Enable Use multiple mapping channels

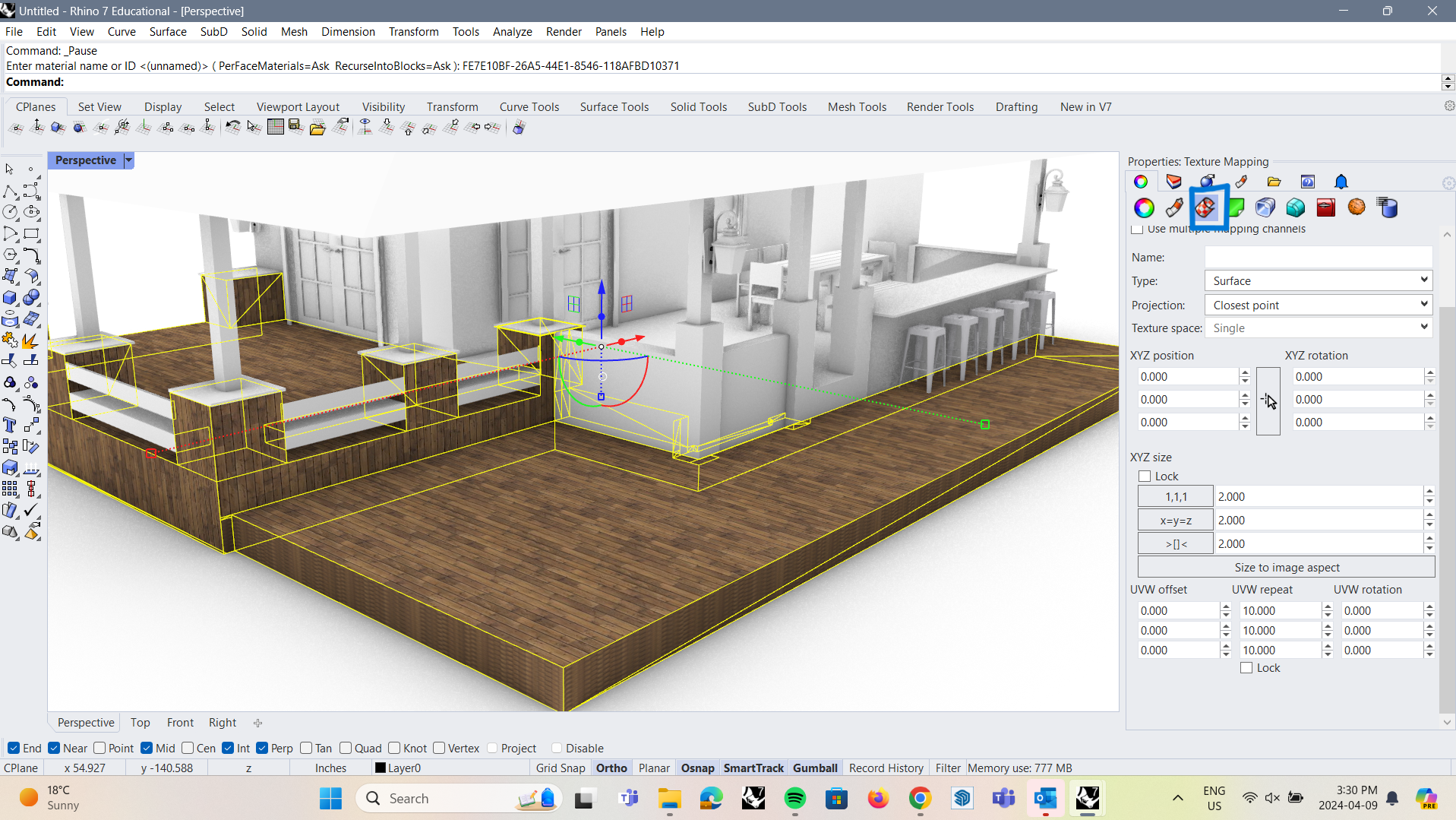[1137, 229]
